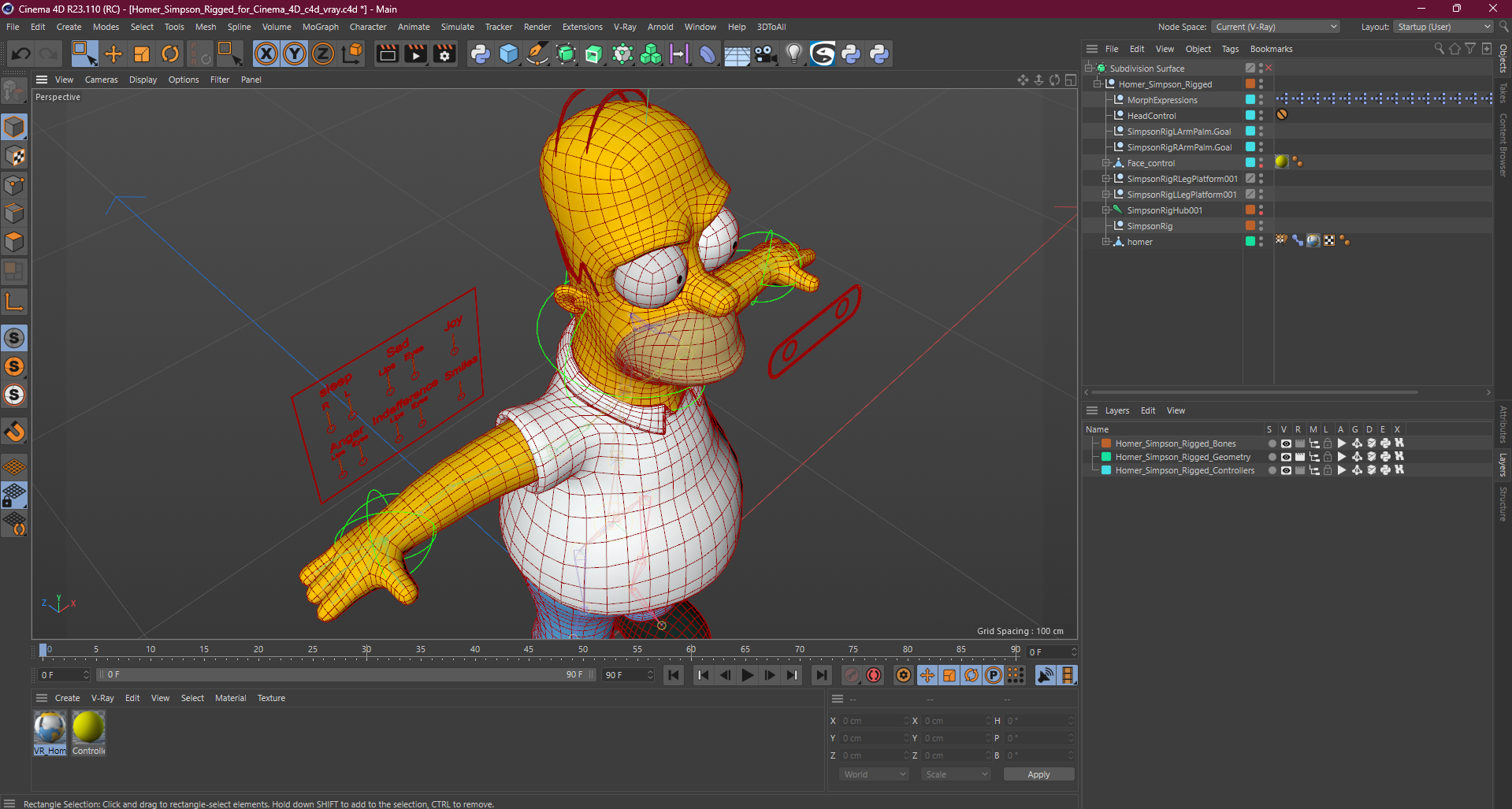Click Homer_Simpson_Rigged_Controllers layer color swatch
The height and width of the screenshot is (809, 1512).
coord(1106,470)
